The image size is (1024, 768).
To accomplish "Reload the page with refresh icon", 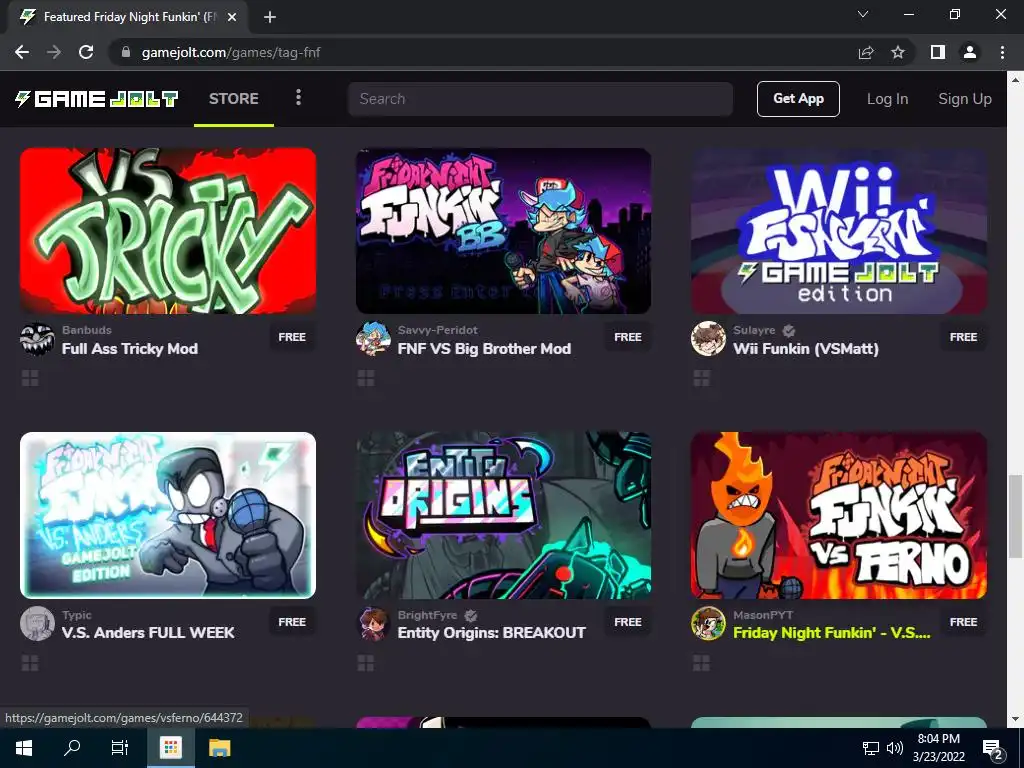I will click(86, 52).
